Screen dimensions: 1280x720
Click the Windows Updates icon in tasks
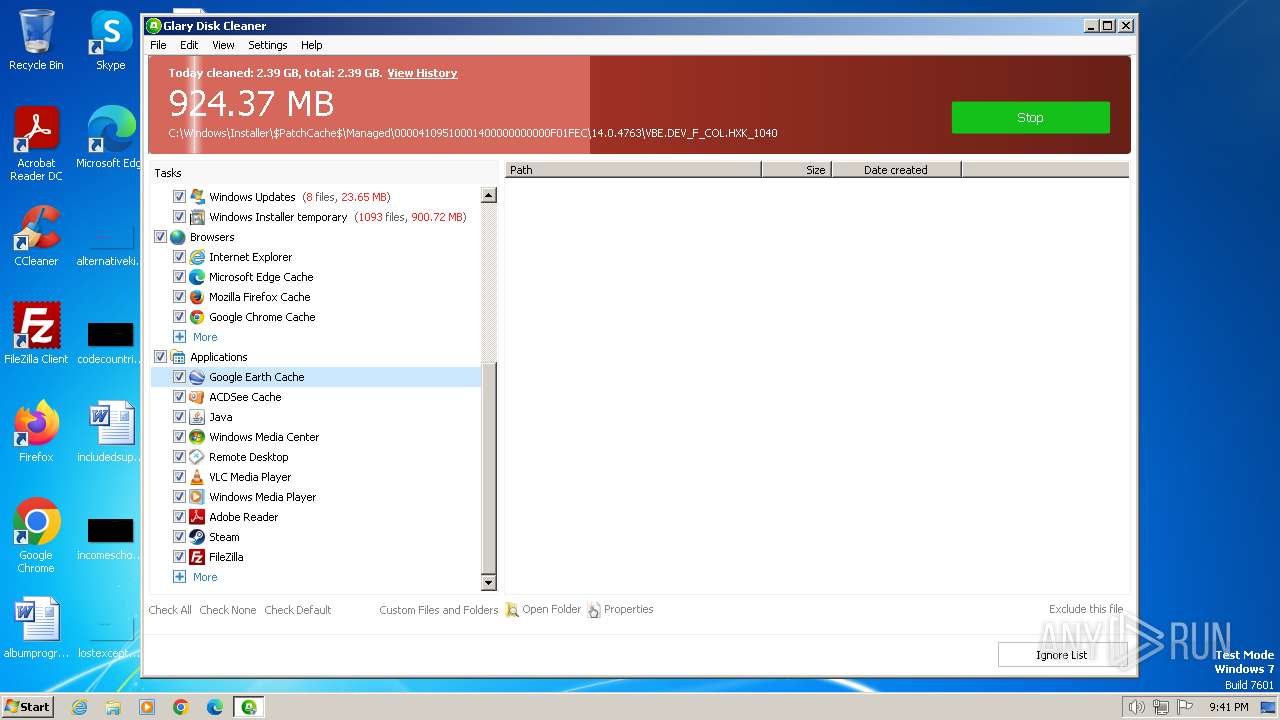coord(197,197)
